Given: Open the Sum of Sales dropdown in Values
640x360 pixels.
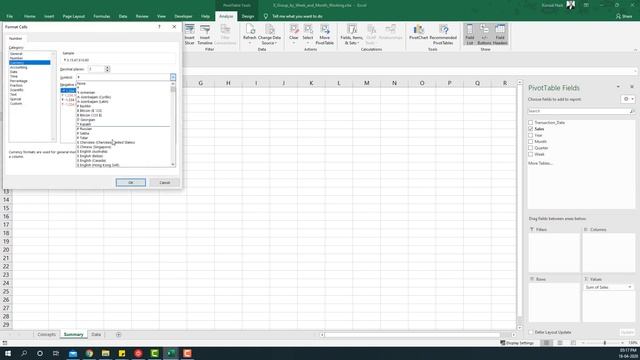Looking at the screenshot, I should point(629,287).
